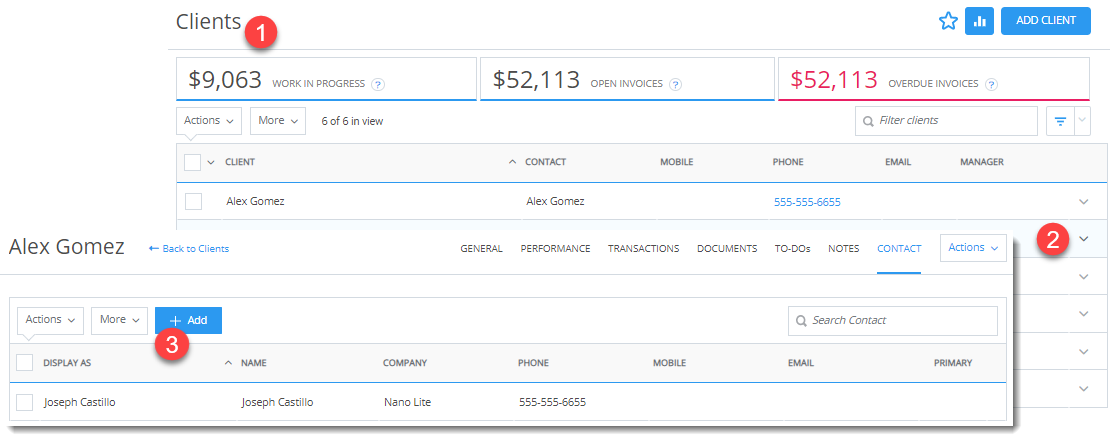Click help icon beside Overdue Invoices
This screenshot has width=1110, height=441.
(991, 84)
